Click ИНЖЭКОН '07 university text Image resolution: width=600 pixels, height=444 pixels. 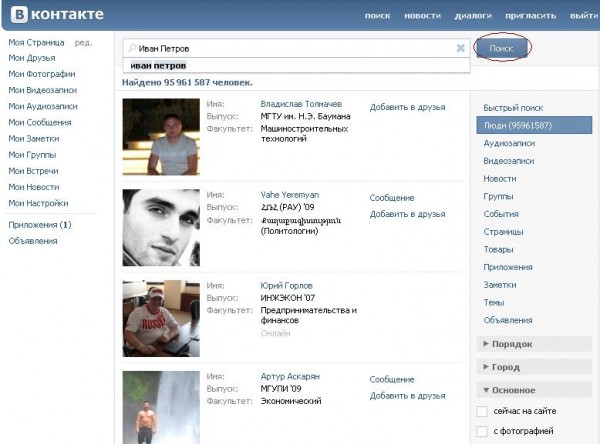288,298
